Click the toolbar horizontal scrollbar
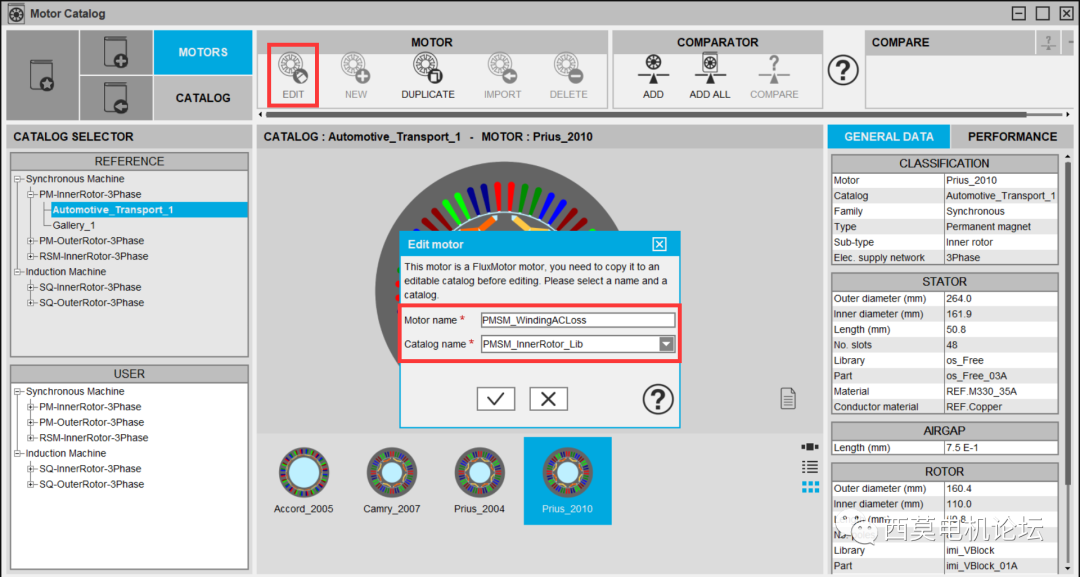This screenshot has height=577, width=1080. tap(646, 114)
